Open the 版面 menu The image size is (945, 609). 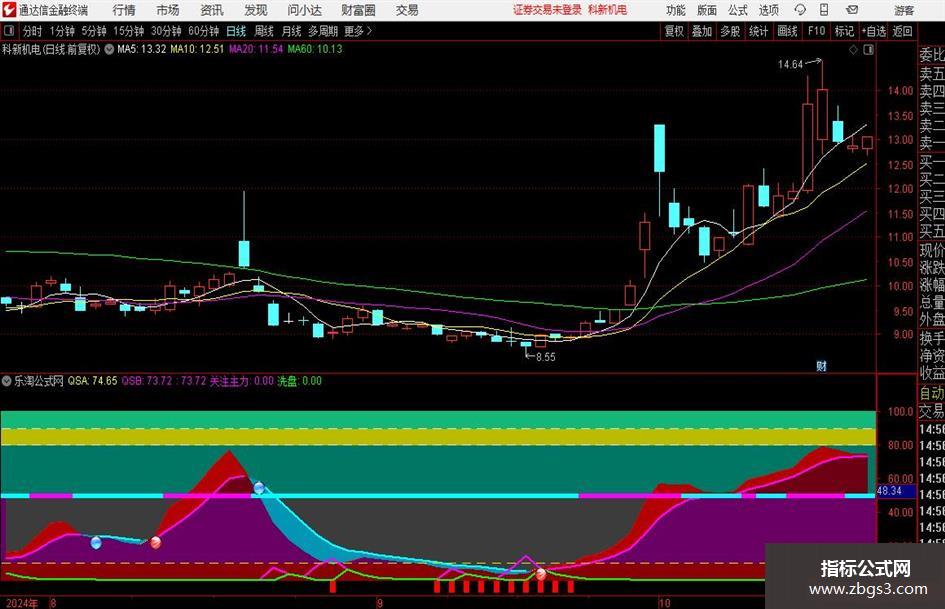pos(706,10)
